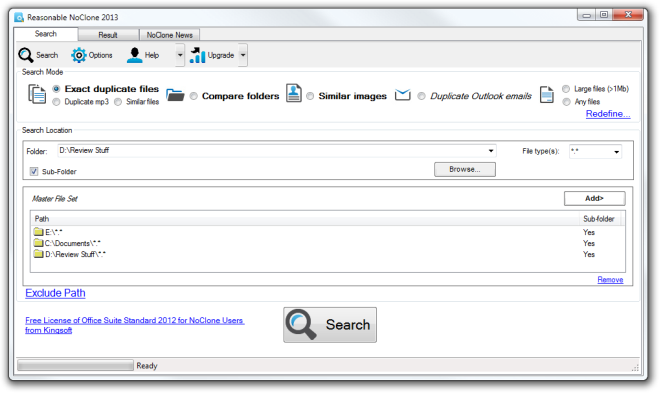Click the Help person icon
The image size is (660, 393).
(134, 55)
